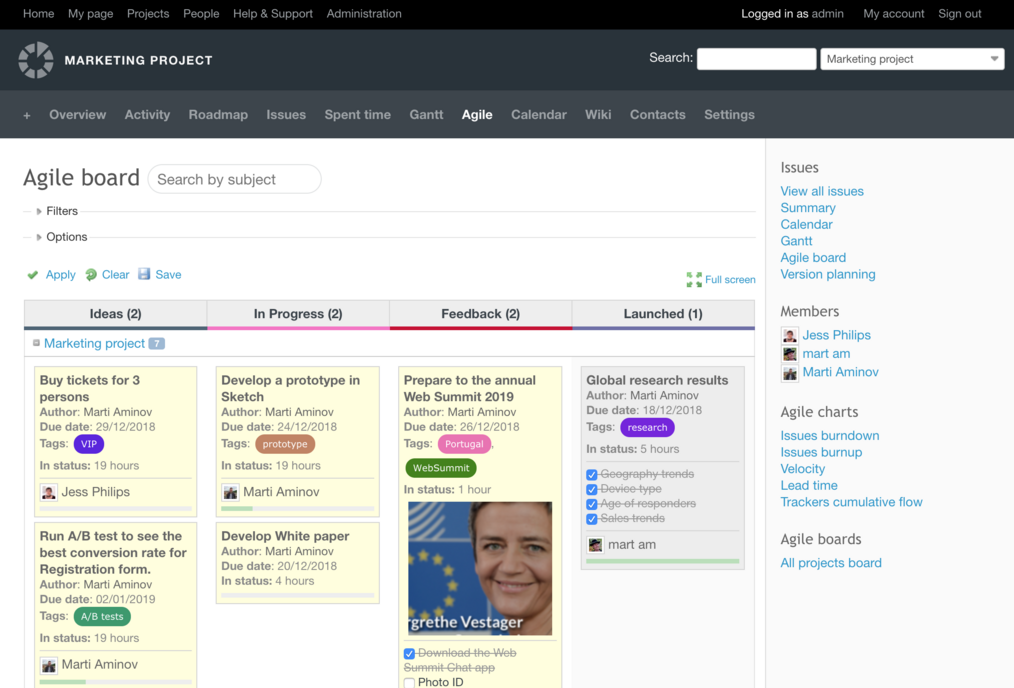The image size is (1014, 688).
Task: Click the purple research tag badge
Action: point(647,427)
